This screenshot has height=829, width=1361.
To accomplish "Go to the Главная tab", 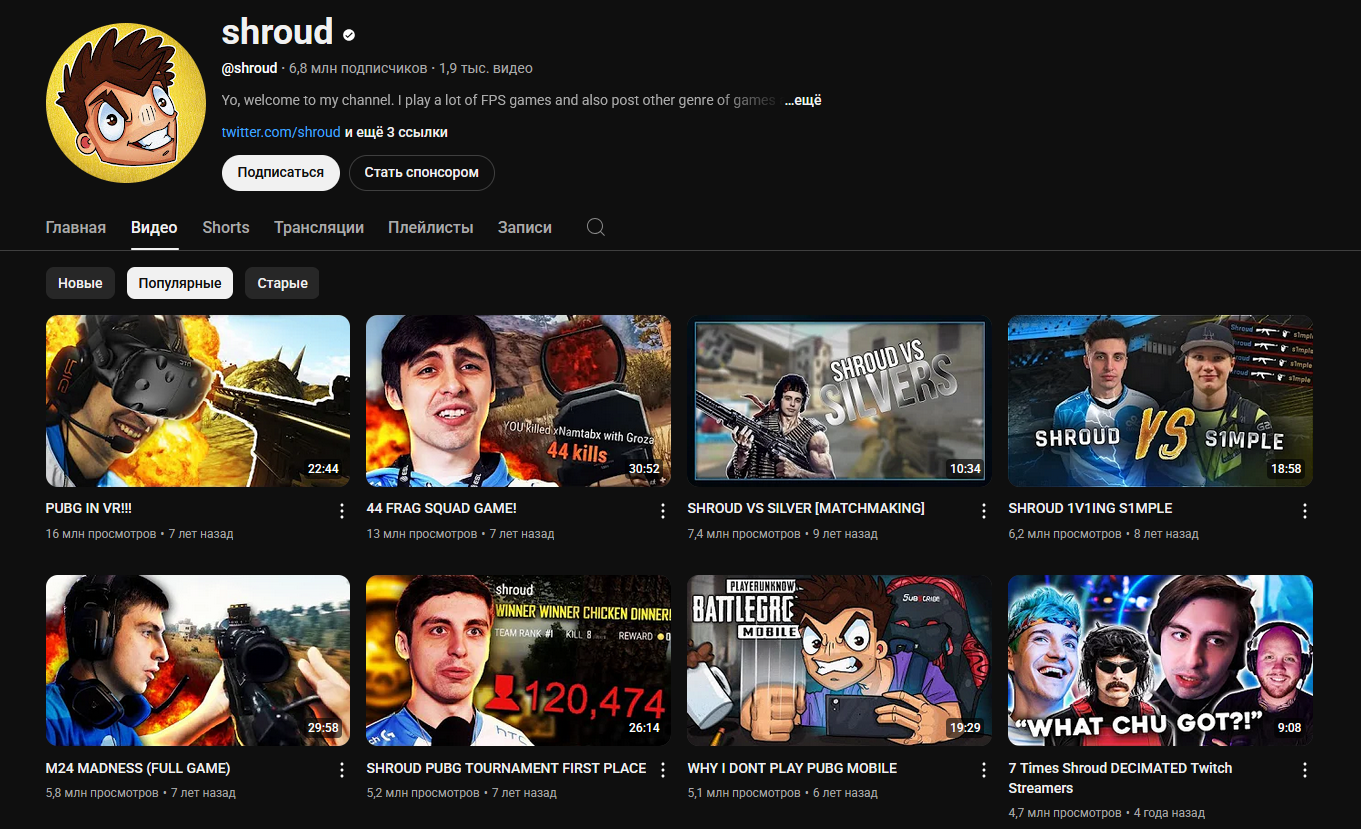I will (76, 227).
